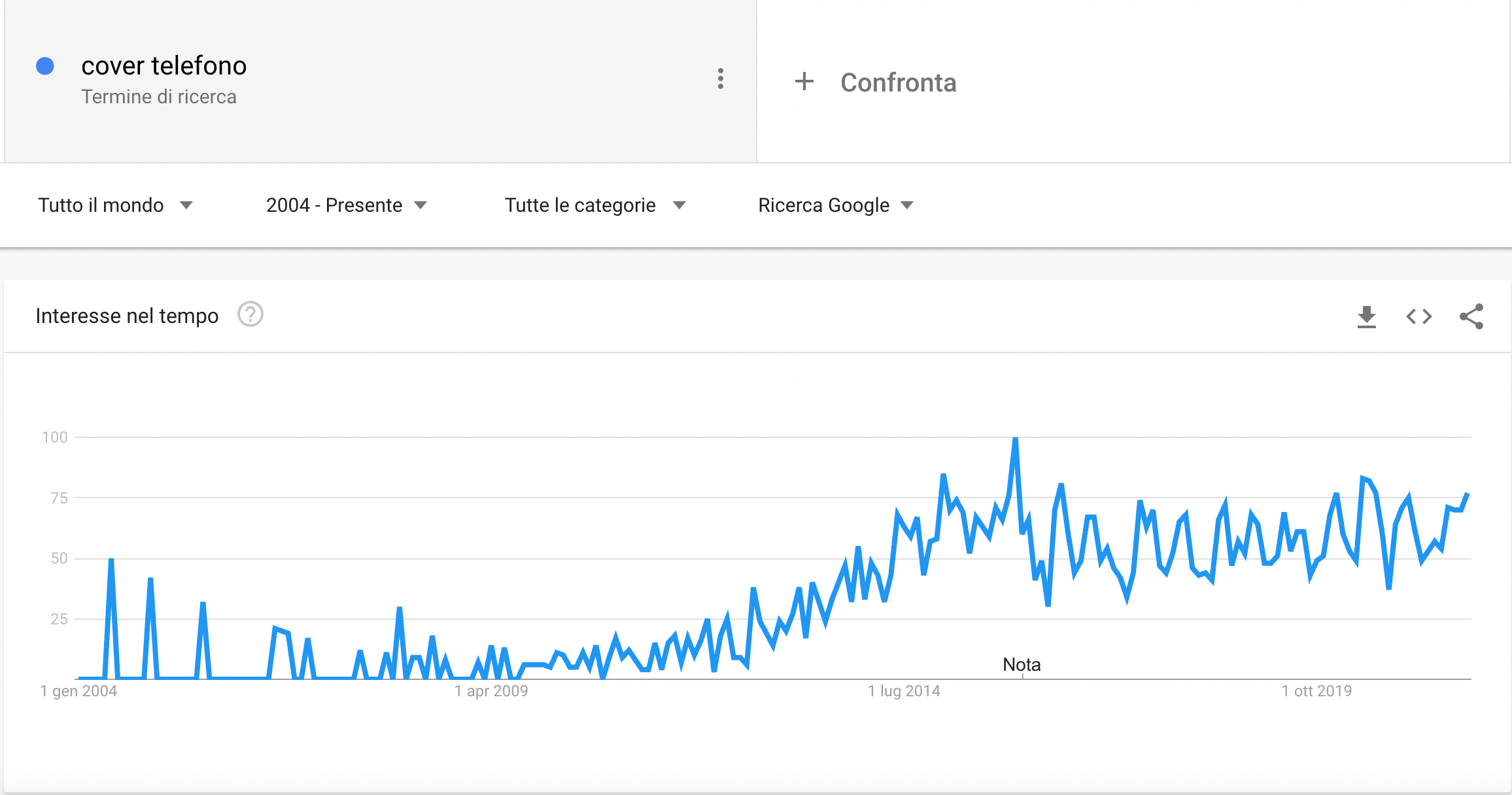The height and width of the screenshot is (795, 1512).
Task: Expand the Tutte le categorie dropdown
Action: click(595, 205)
